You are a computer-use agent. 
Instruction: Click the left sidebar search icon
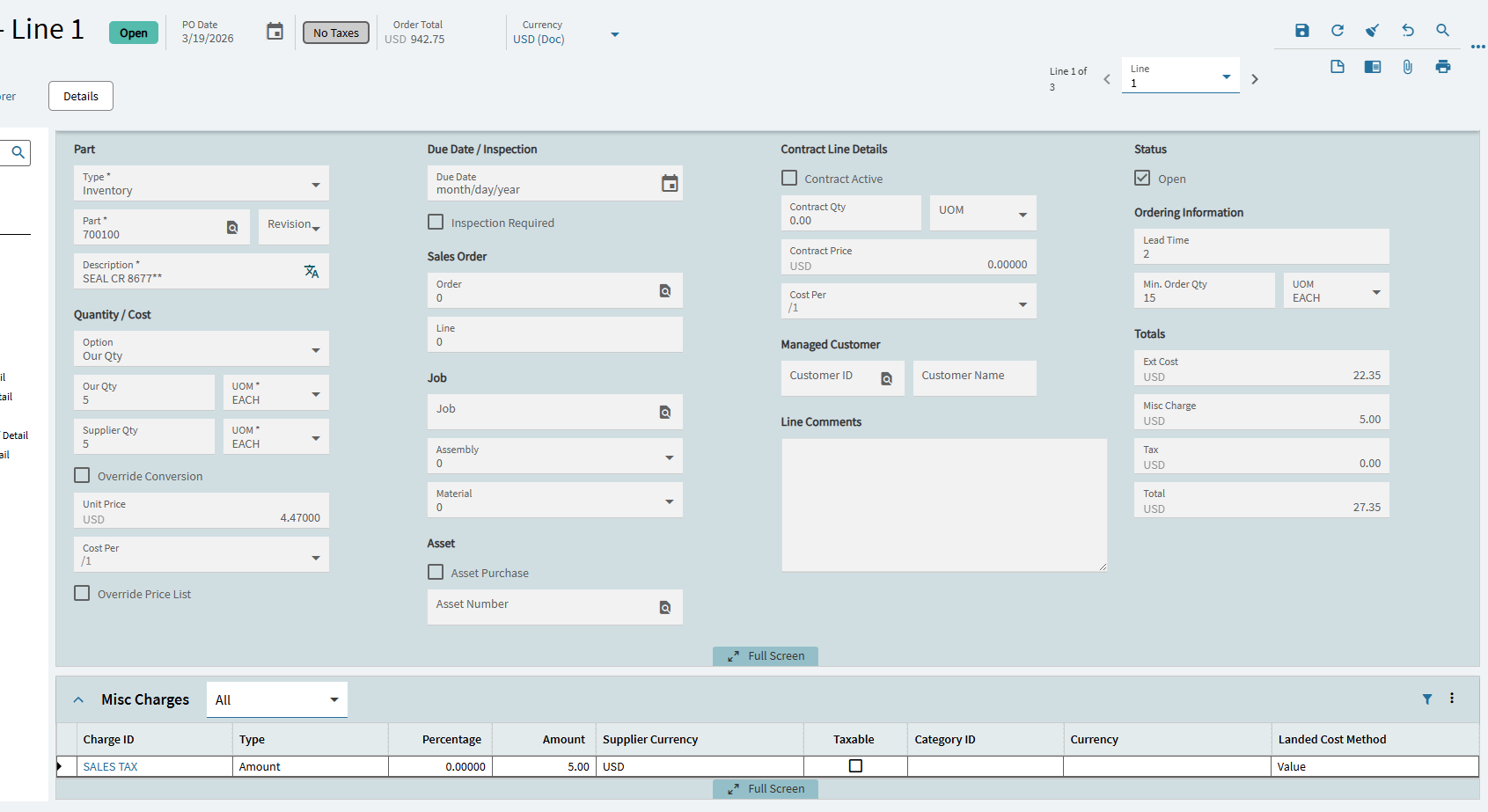point(18,152)
